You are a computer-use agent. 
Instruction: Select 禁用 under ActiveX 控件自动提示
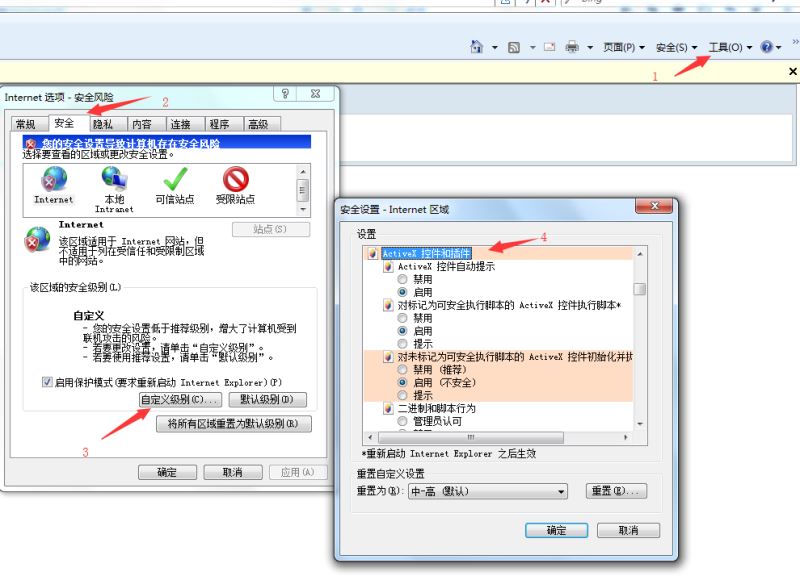[403, 279]
